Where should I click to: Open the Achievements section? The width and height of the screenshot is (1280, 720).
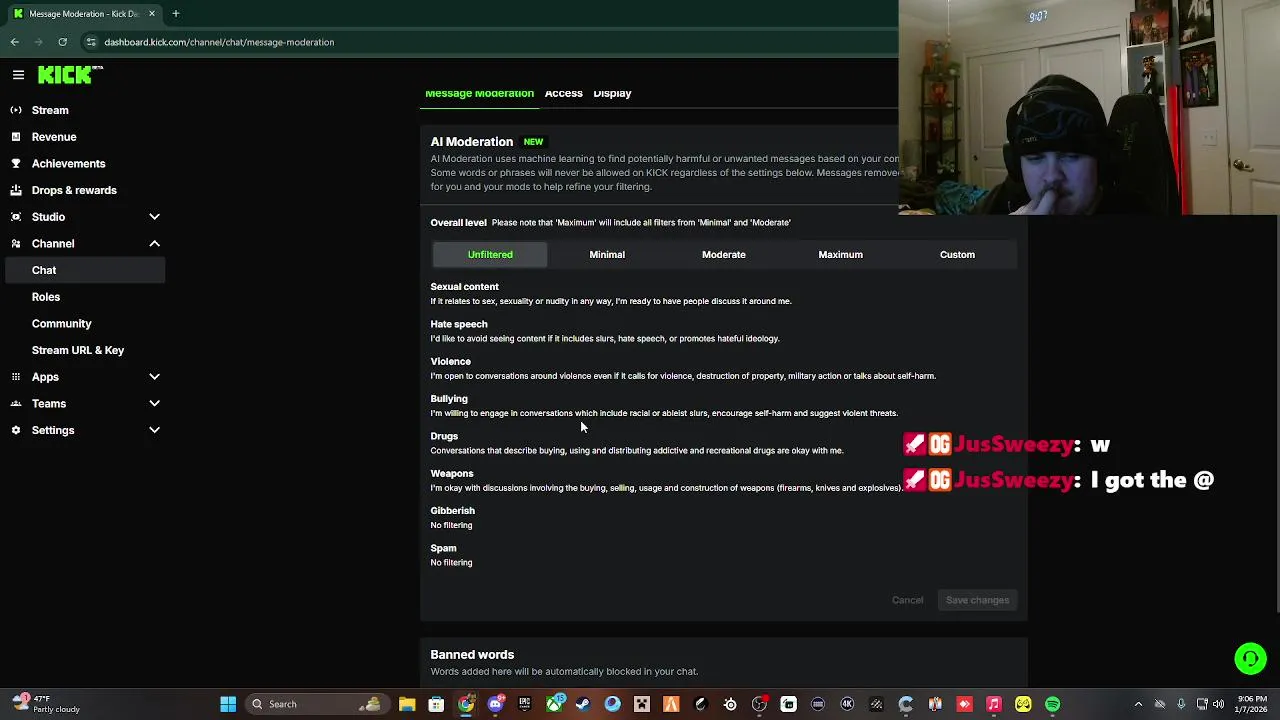(68, 163)
